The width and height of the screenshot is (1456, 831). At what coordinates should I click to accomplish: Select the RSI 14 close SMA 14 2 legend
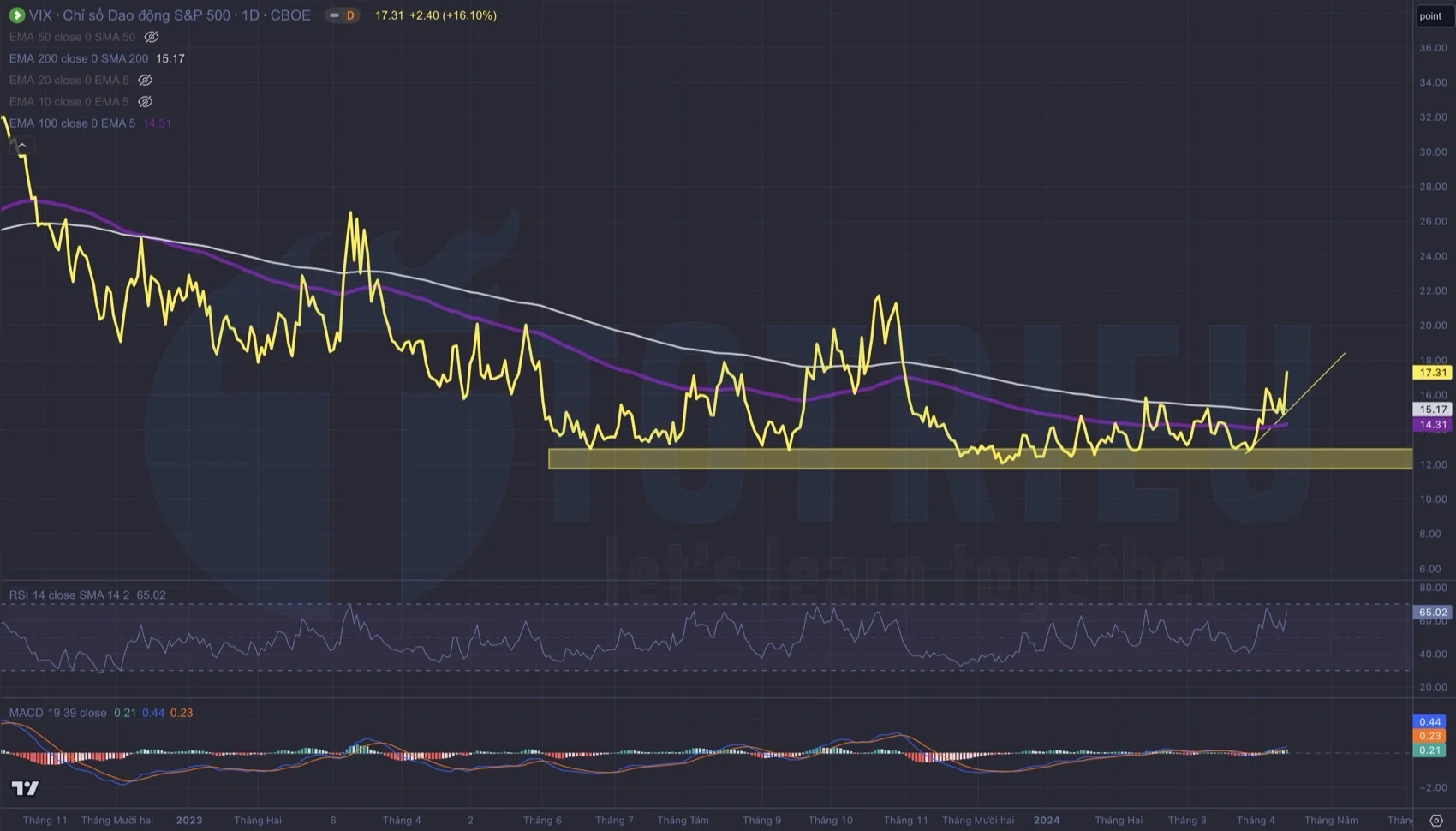tap(69, 595)
